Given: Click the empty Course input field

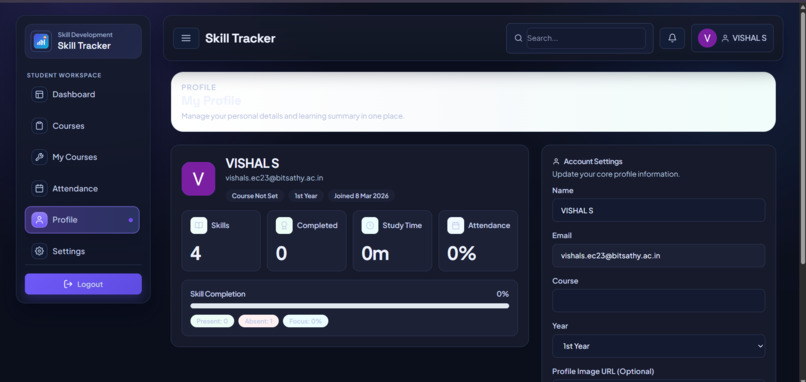Looking at the screenshot, I should pyautogui.click(x=658, y=301).
